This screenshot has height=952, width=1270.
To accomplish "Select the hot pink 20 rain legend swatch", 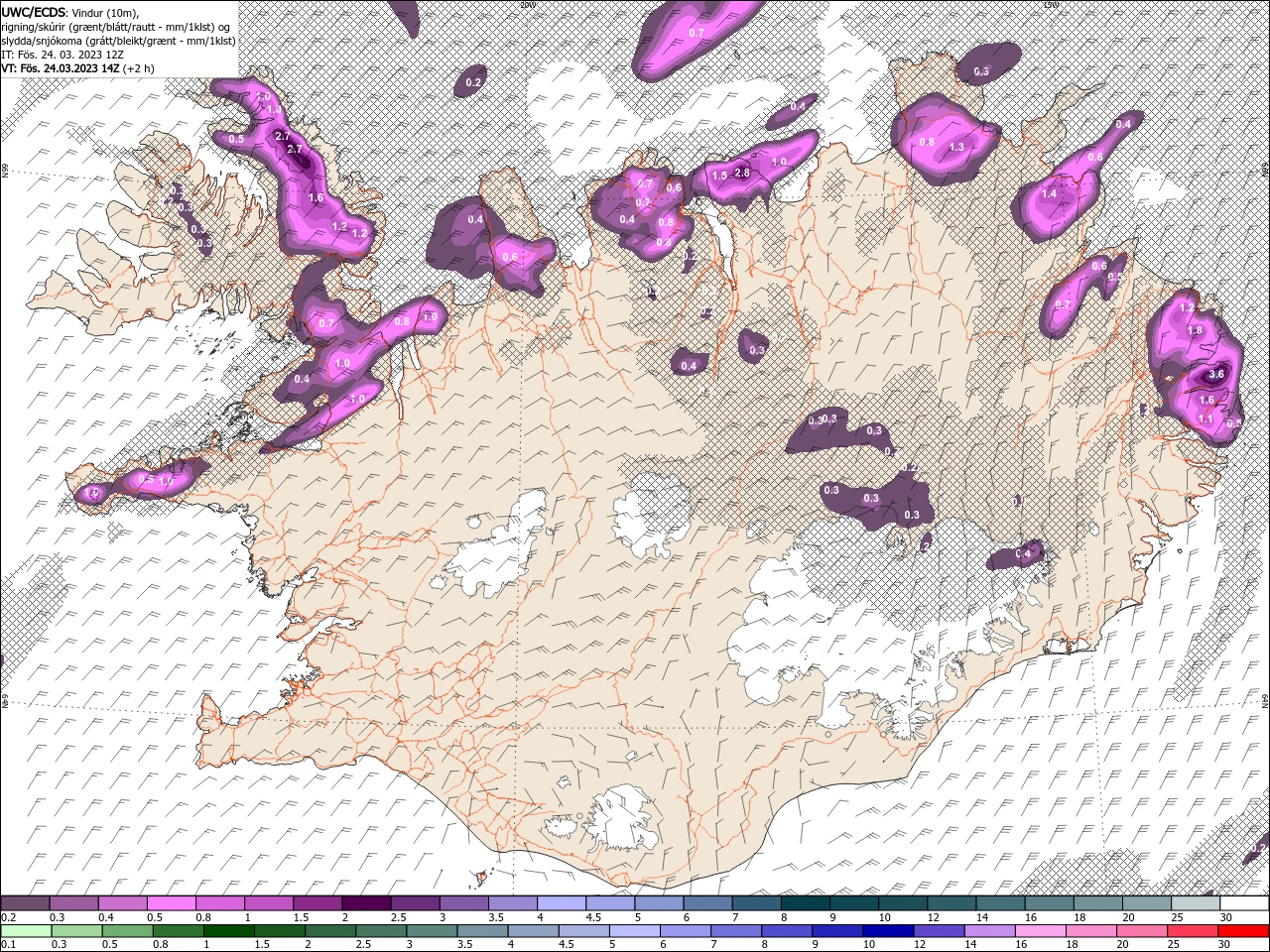I will tap(1141, 931).
